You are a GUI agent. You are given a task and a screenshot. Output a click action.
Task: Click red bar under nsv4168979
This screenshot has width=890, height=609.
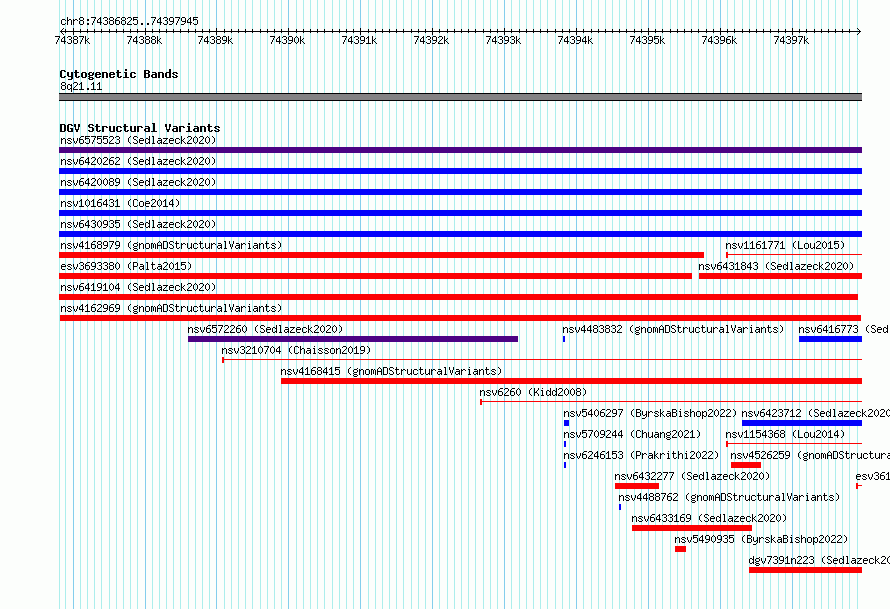381,255
